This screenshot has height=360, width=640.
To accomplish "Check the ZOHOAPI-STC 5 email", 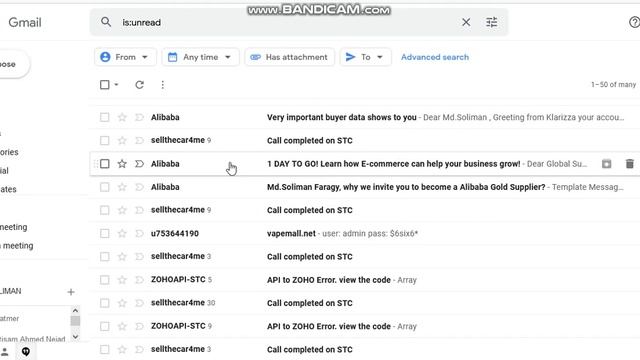I will 104,280.
